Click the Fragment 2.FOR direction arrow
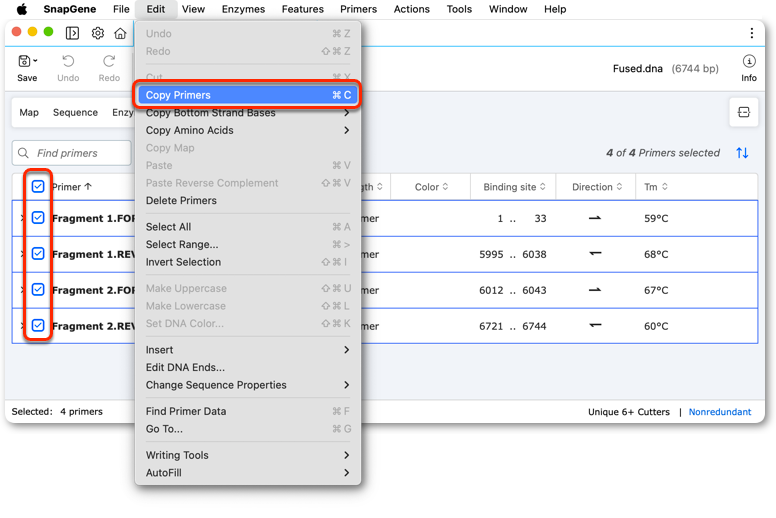Image resolution: width=776 pixels, height=518 pixels. (595, 290)
